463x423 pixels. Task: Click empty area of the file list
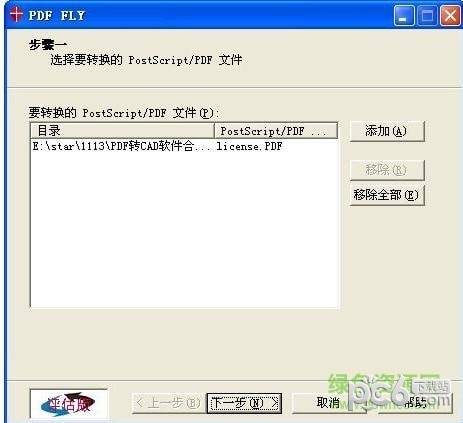pyautogui.click(x=184, y=230)
